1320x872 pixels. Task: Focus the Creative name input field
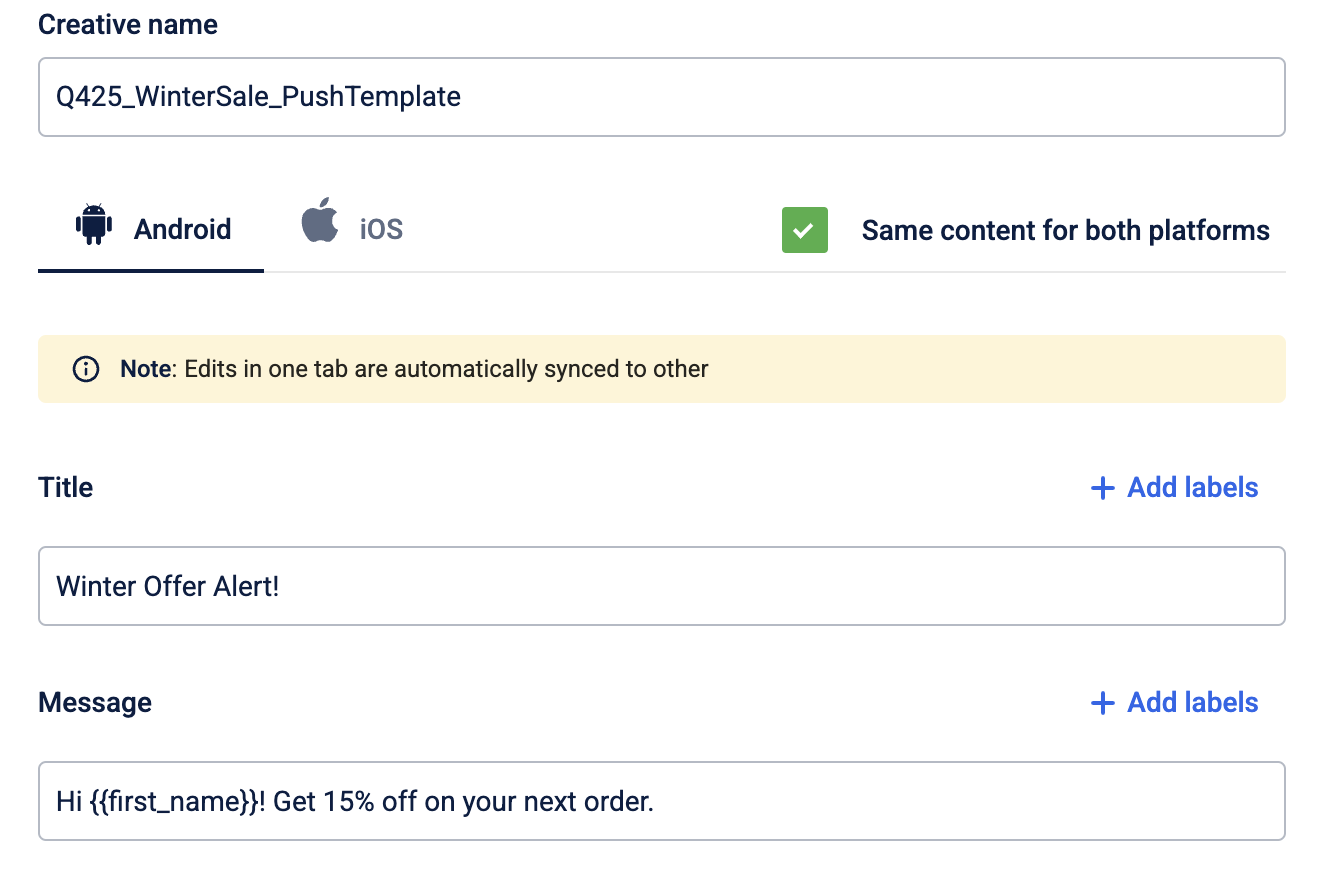(661, 97)
